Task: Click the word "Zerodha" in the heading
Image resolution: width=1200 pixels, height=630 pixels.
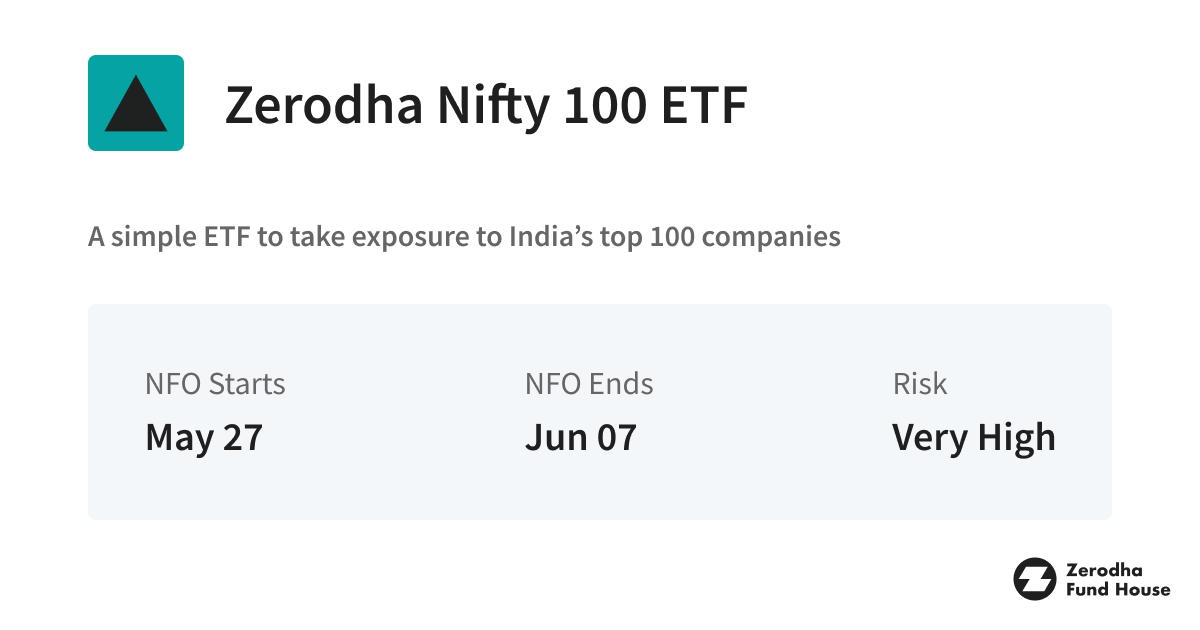Action: 324,106
